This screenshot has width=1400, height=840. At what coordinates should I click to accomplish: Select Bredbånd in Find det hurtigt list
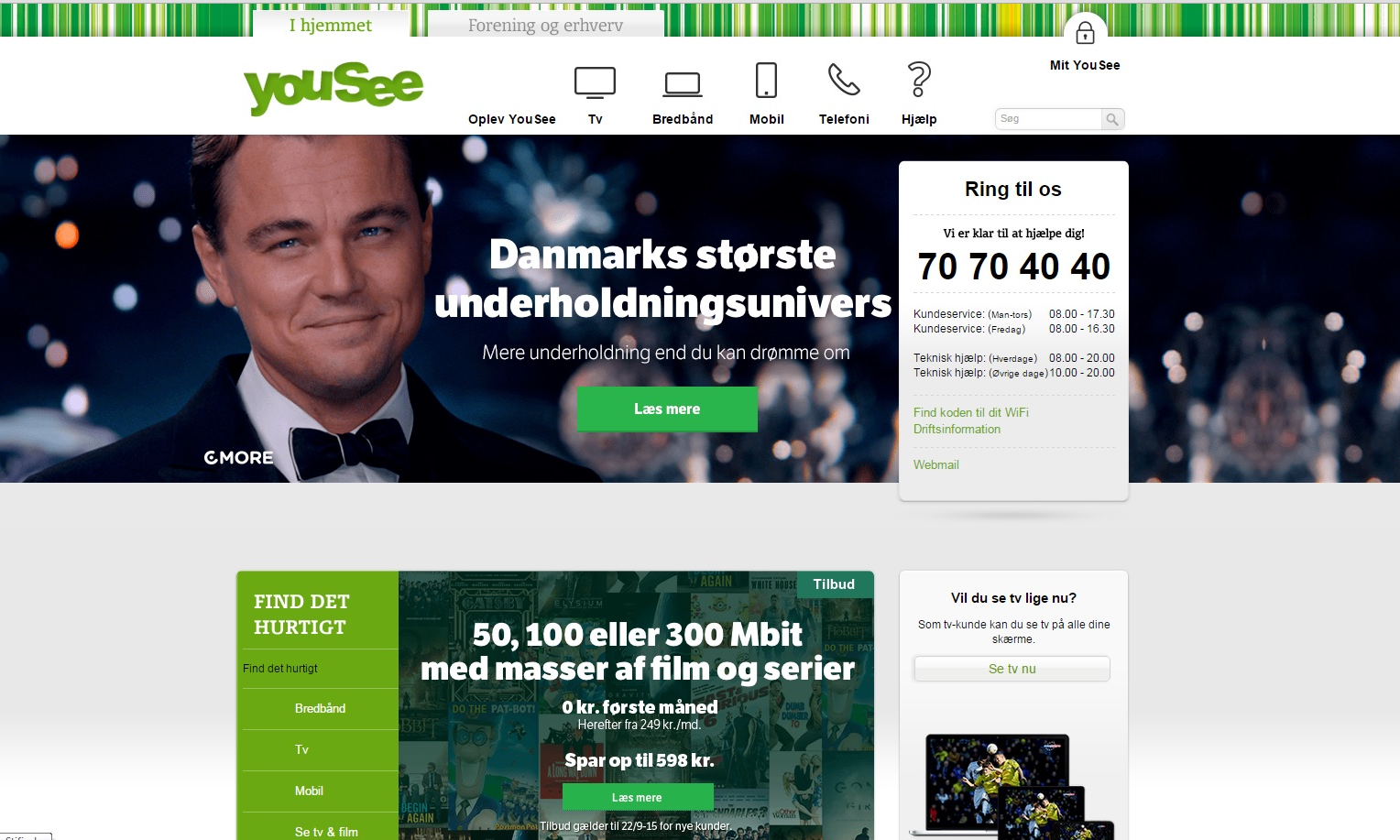coord(320,708)
